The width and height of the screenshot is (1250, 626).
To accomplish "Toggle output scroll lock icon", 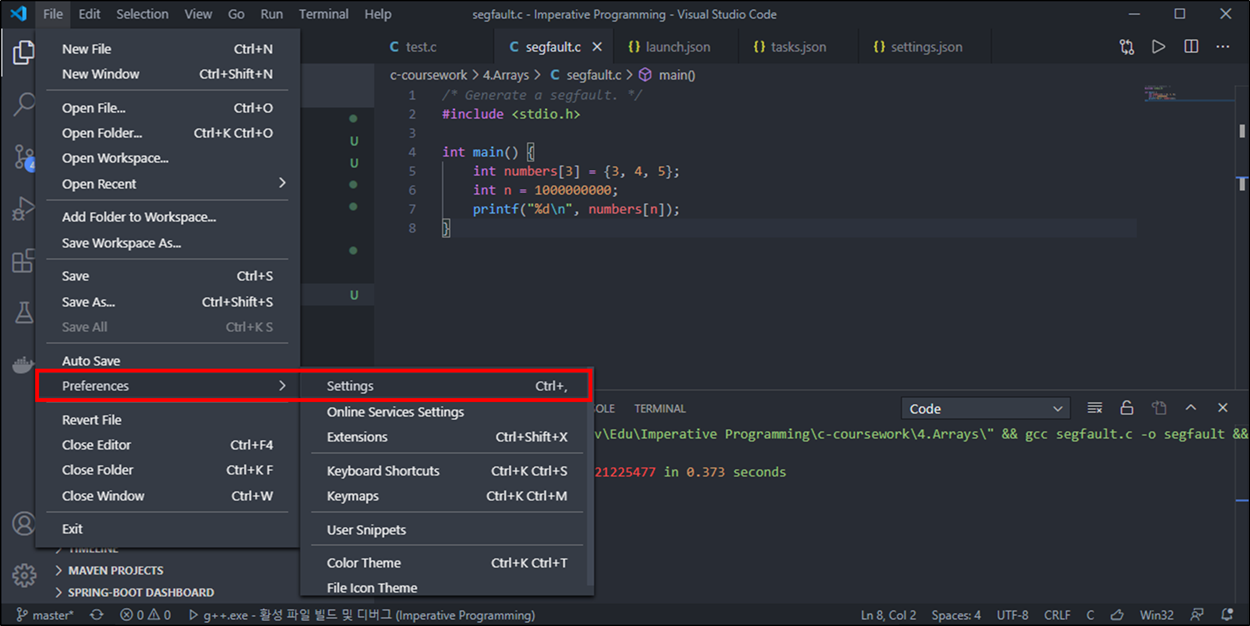I will 1127,408.
